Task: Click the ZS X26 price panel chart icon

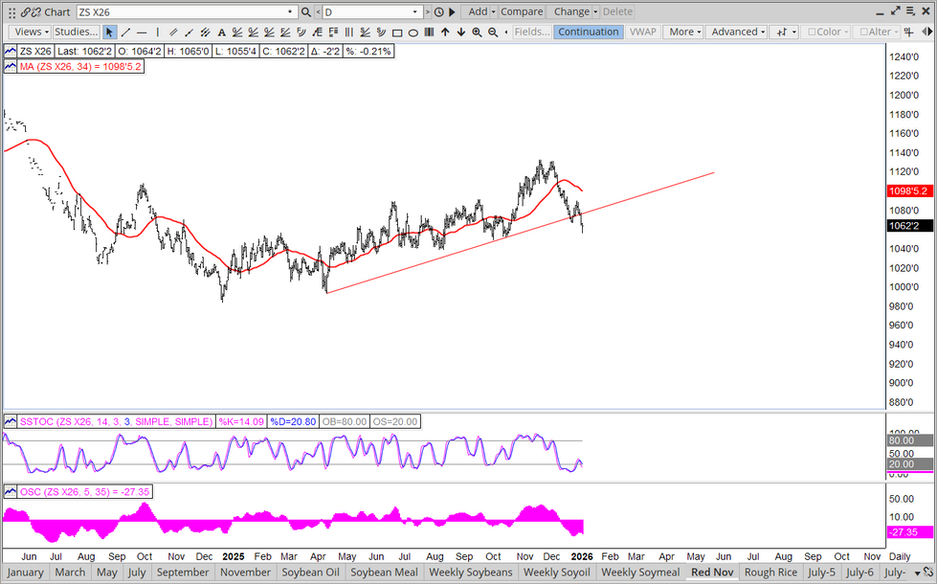Action: (10, 51)
